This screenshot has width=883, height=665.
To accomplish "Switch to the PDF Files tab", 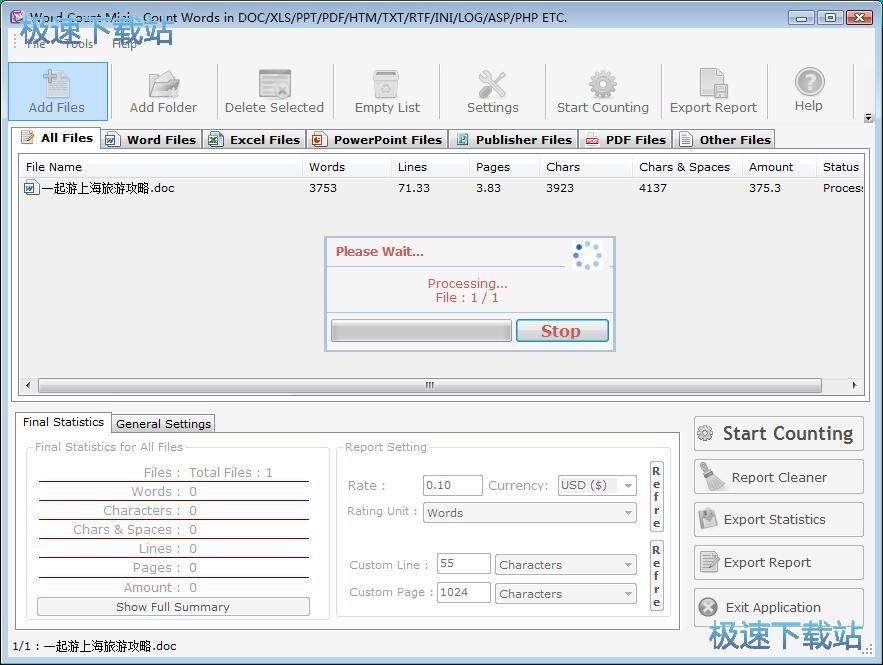I will coord(626,140).
